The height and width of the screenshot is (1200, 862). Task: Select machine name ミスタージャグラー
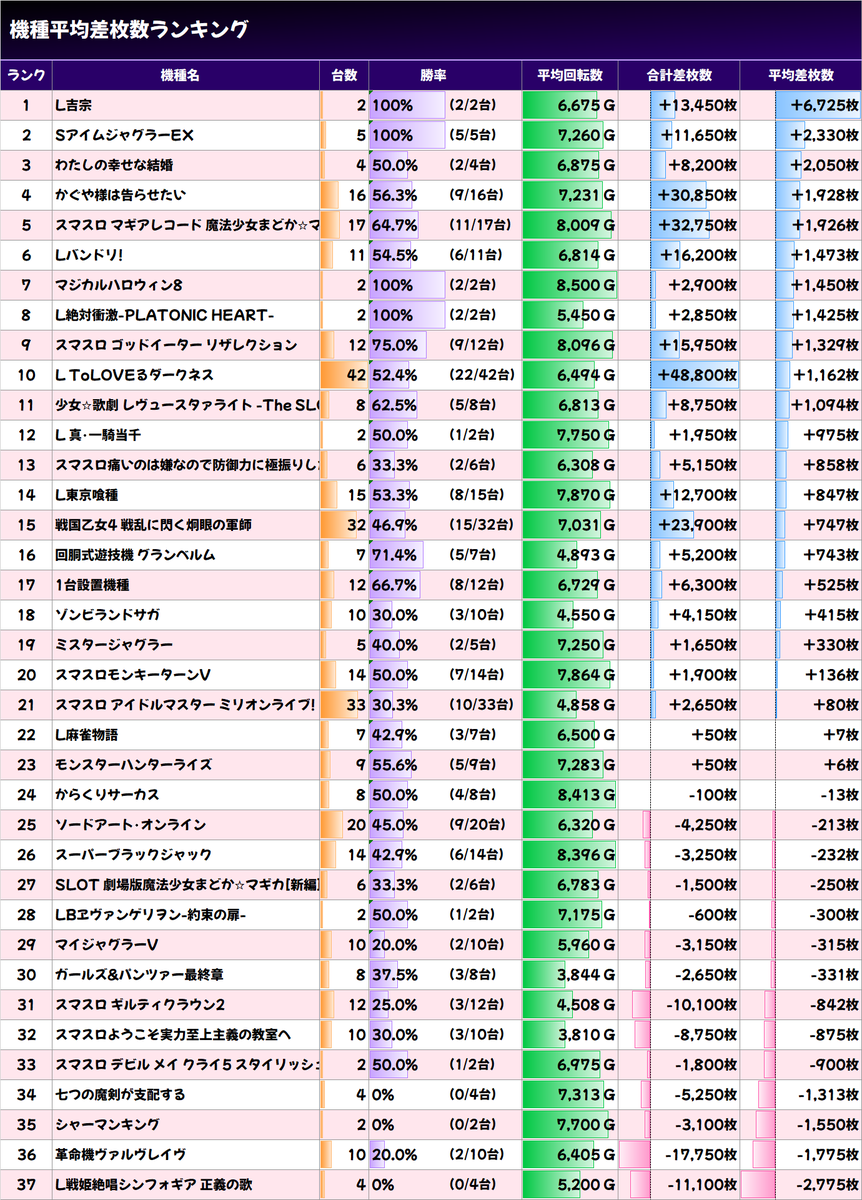(x=114, y=645)
